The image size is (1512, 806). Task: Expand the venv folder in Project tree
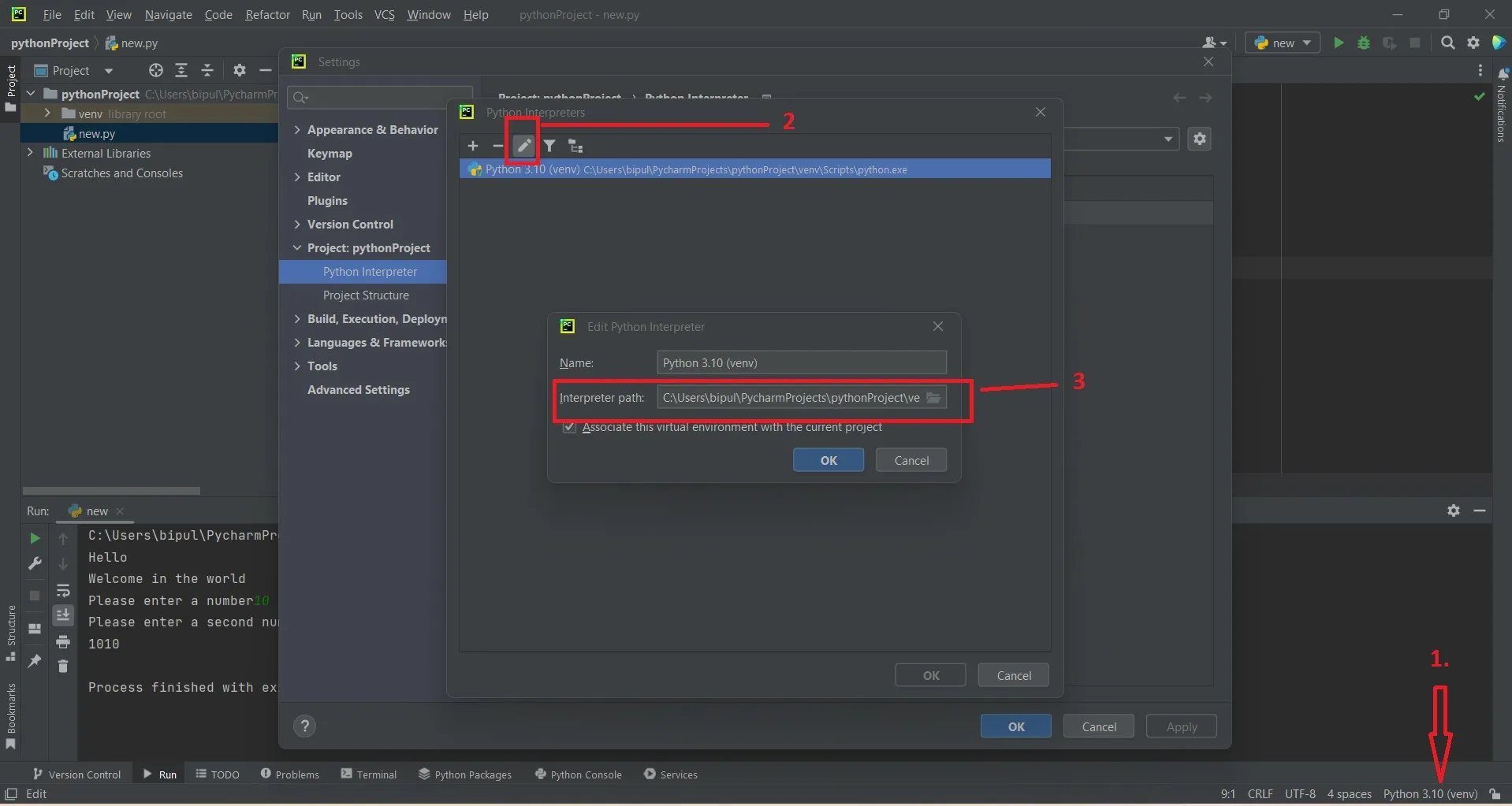[x=47, y=113]
